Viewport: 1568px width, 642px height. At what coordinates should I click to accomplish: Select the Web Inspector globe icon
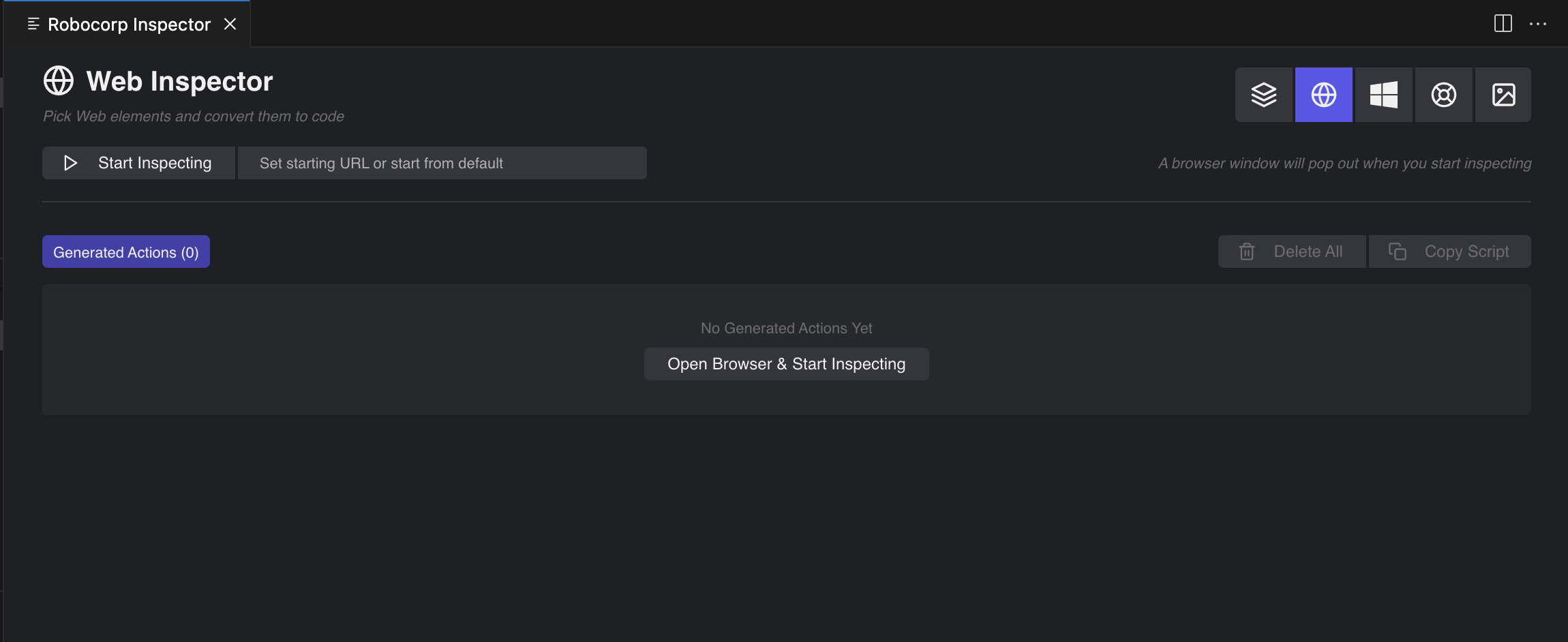point(1324,95)
